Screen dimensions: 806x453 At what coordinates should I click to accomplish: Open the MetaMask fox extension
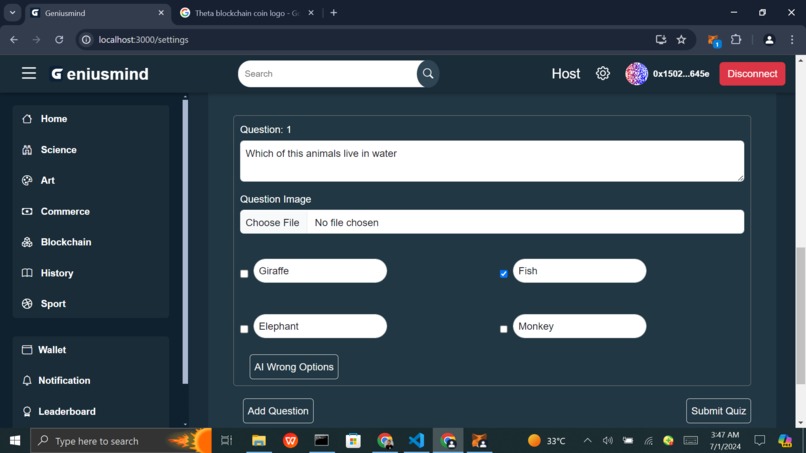[713, 40]
